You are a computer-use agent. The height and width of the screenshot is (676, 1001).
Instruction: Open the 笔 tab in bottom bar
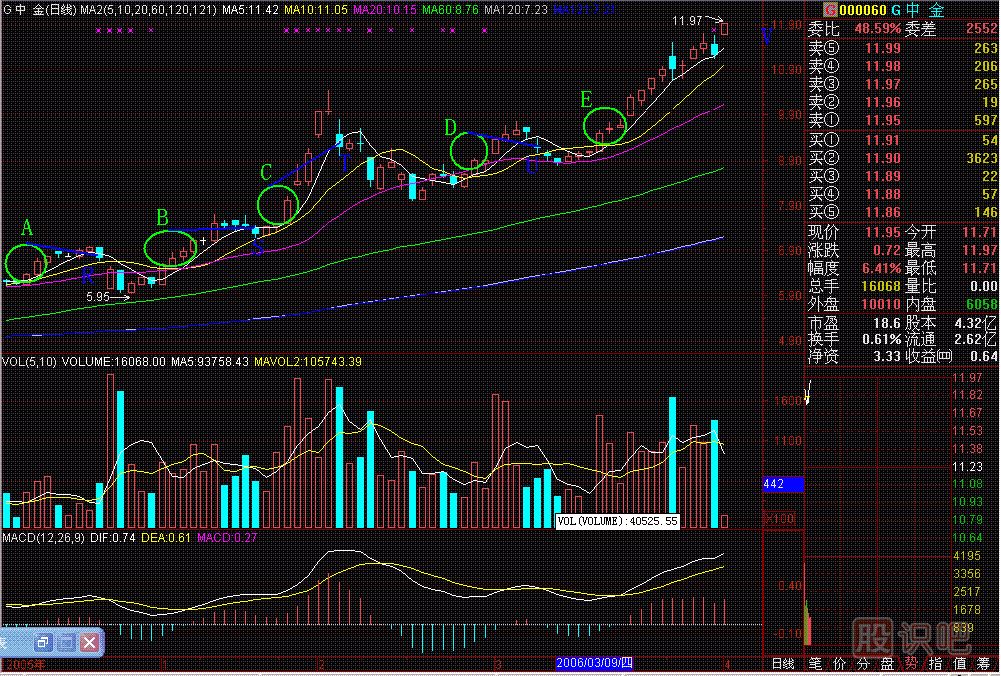(x=815, y=664)
